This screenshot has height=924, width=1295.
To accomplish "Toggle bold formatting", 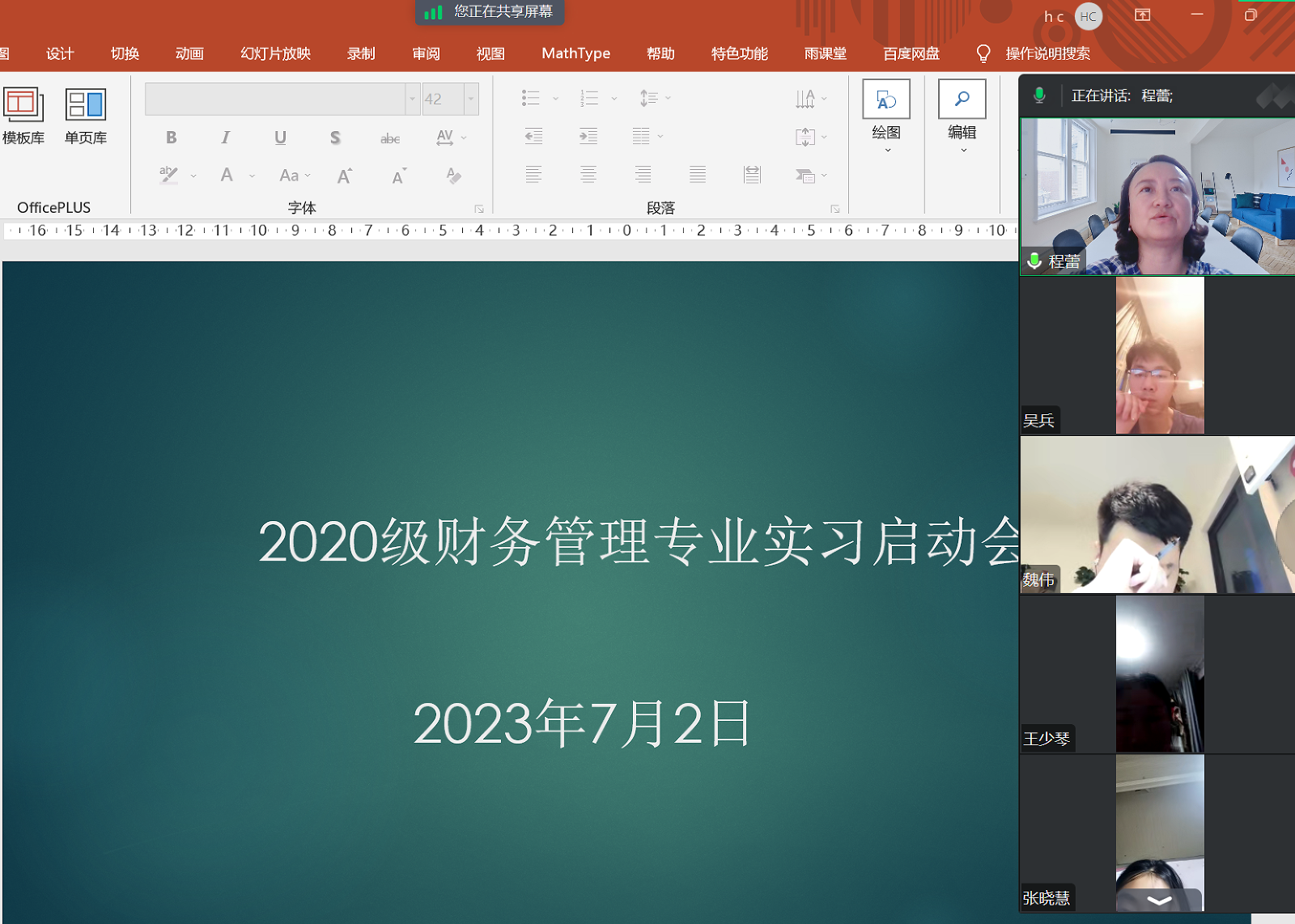I will pyautogui.click(x=171, y=138).
